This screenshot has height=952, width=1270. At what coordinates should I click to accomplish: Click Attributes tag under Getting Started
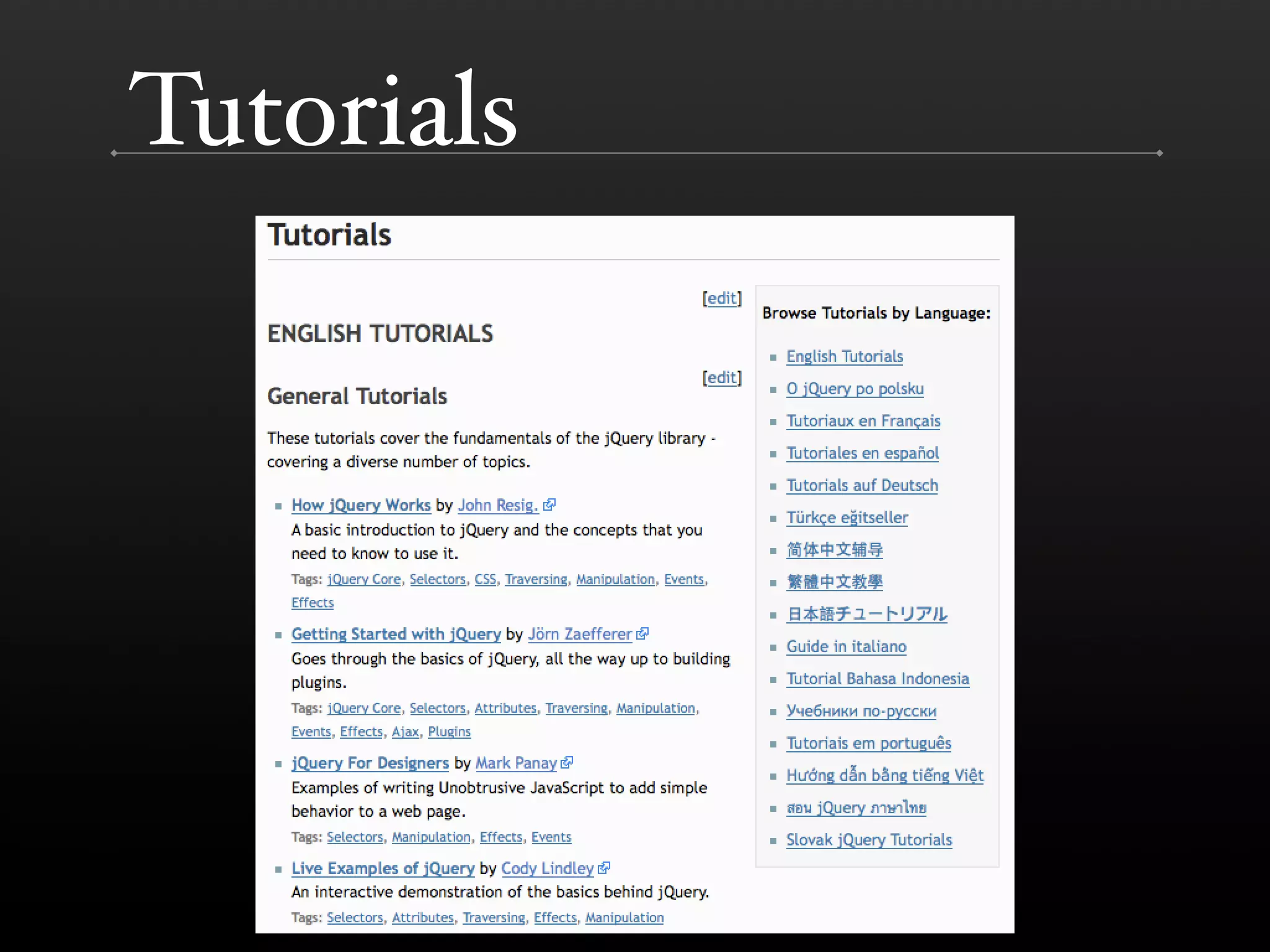point(505,708)
